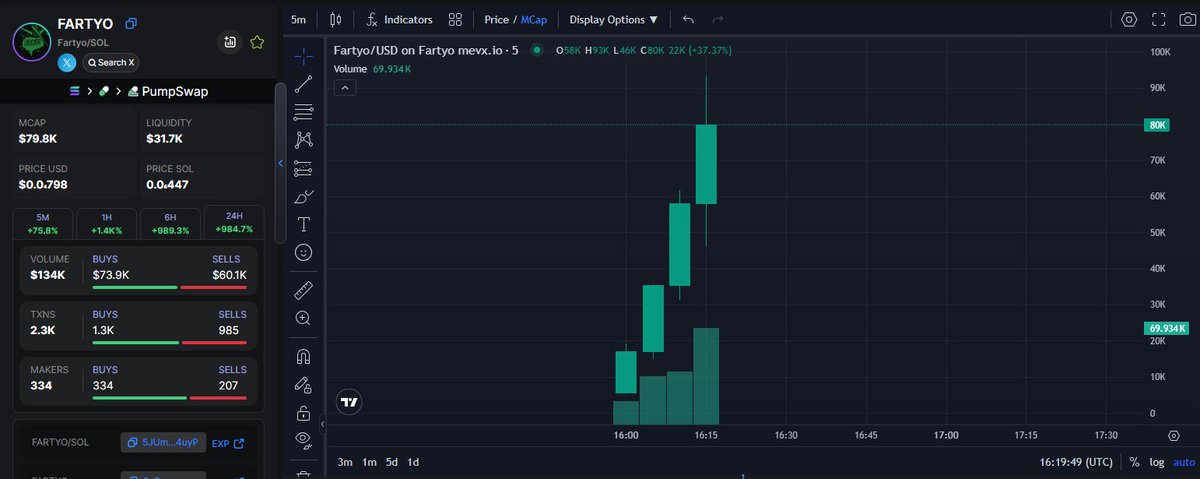
Task: Open time axis settings hexagon icon
Action: click(x=1173, y=436)
